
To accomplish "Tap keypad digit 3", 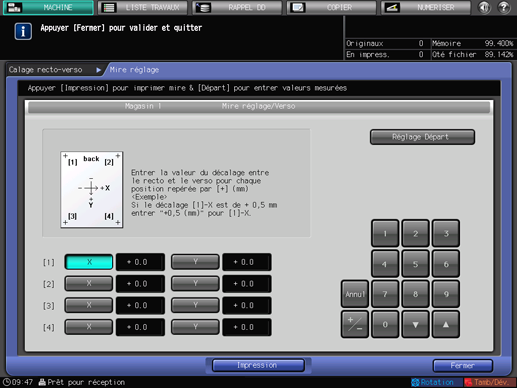I will point(446,233).
